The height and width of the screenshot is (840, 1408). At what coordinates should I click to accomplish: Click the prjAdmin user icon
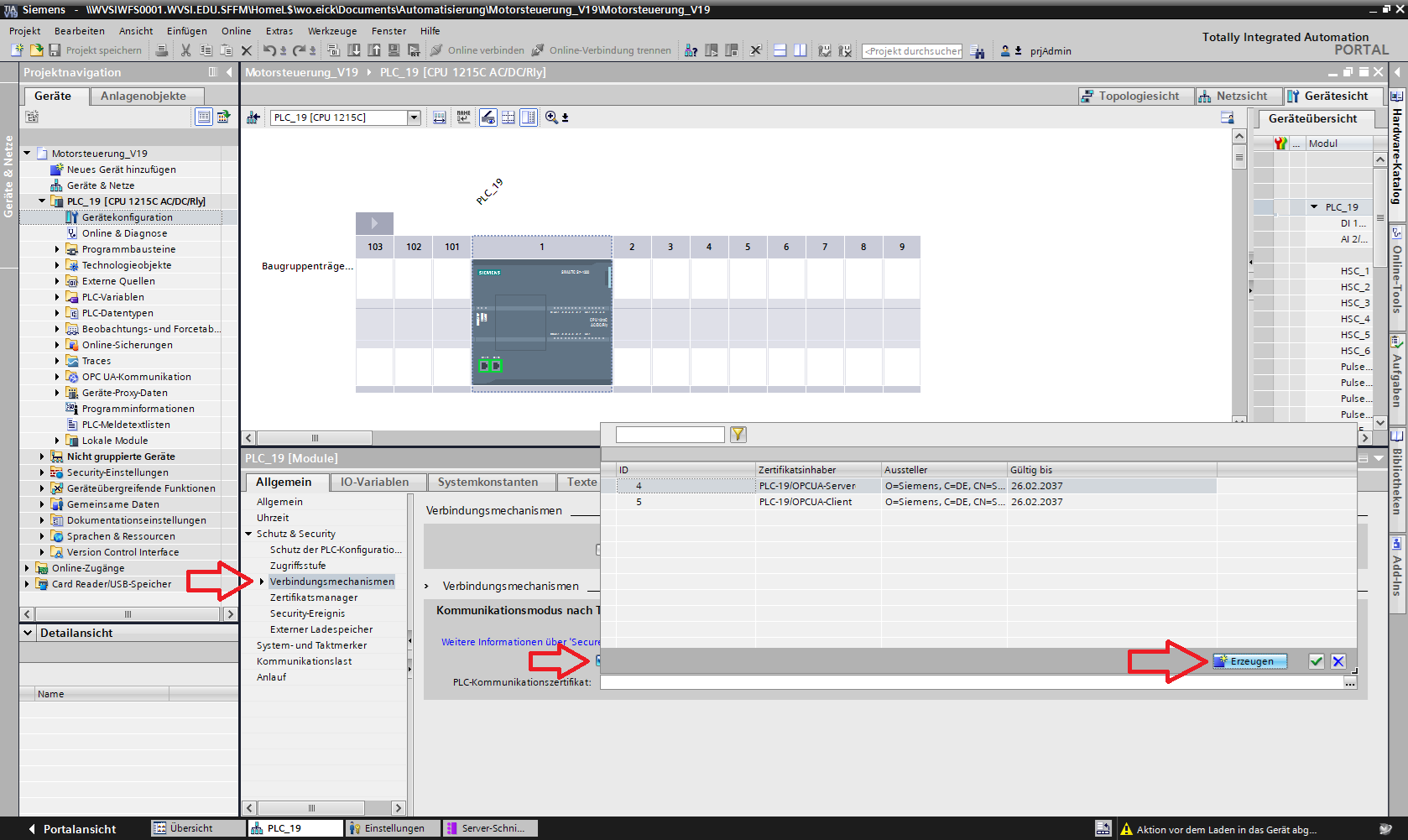pos(1005,50)
